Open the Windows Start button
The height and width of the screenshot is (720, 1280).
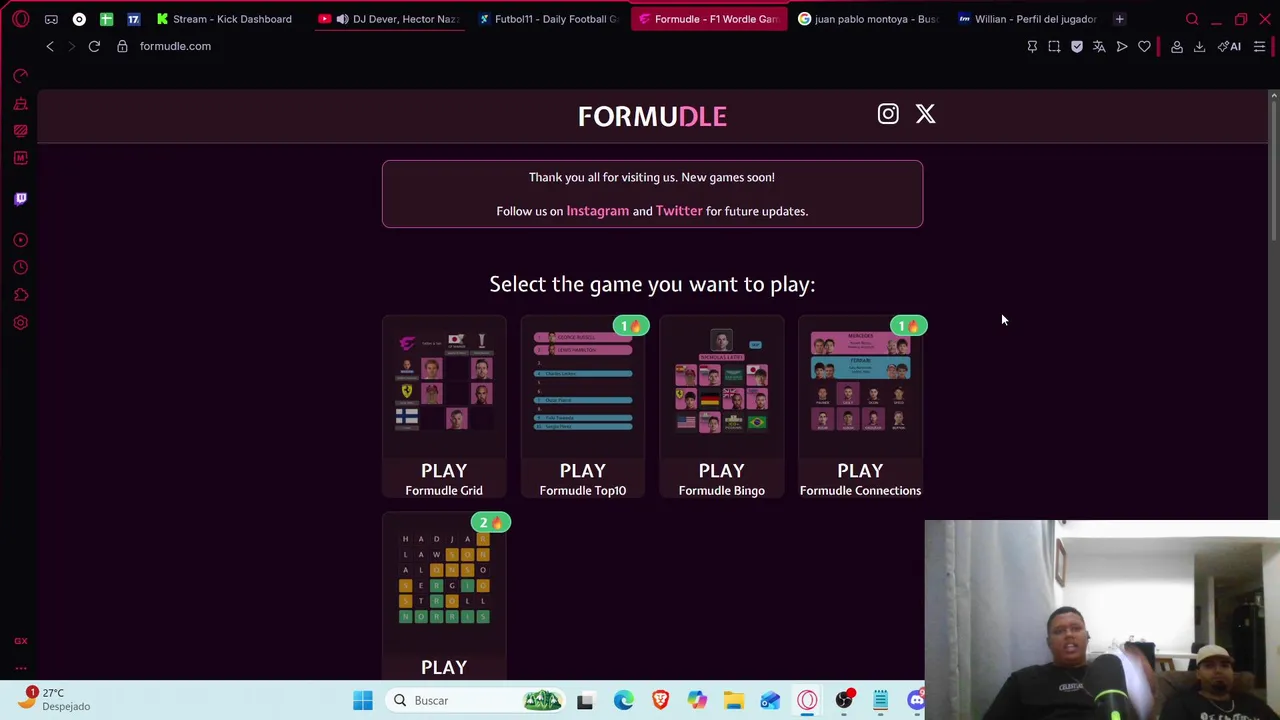click(363, 701)
